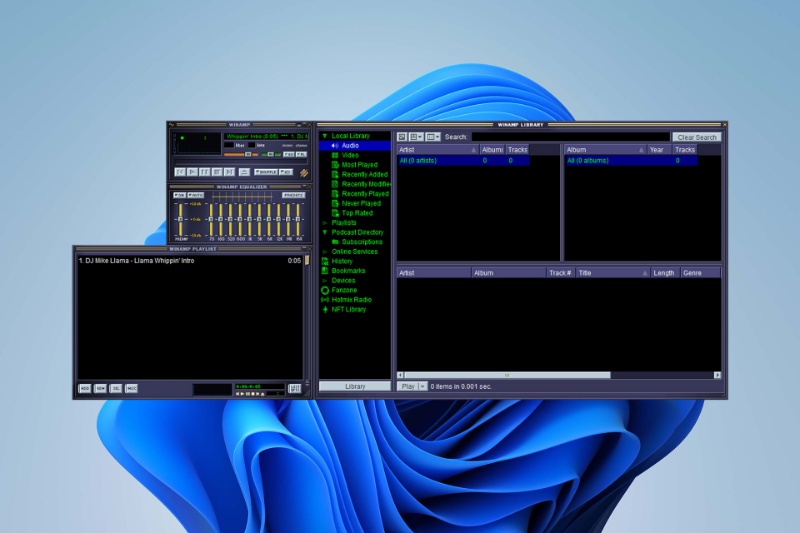
Task: Collapse the Local Library tree node
Action: click(324, 136)
